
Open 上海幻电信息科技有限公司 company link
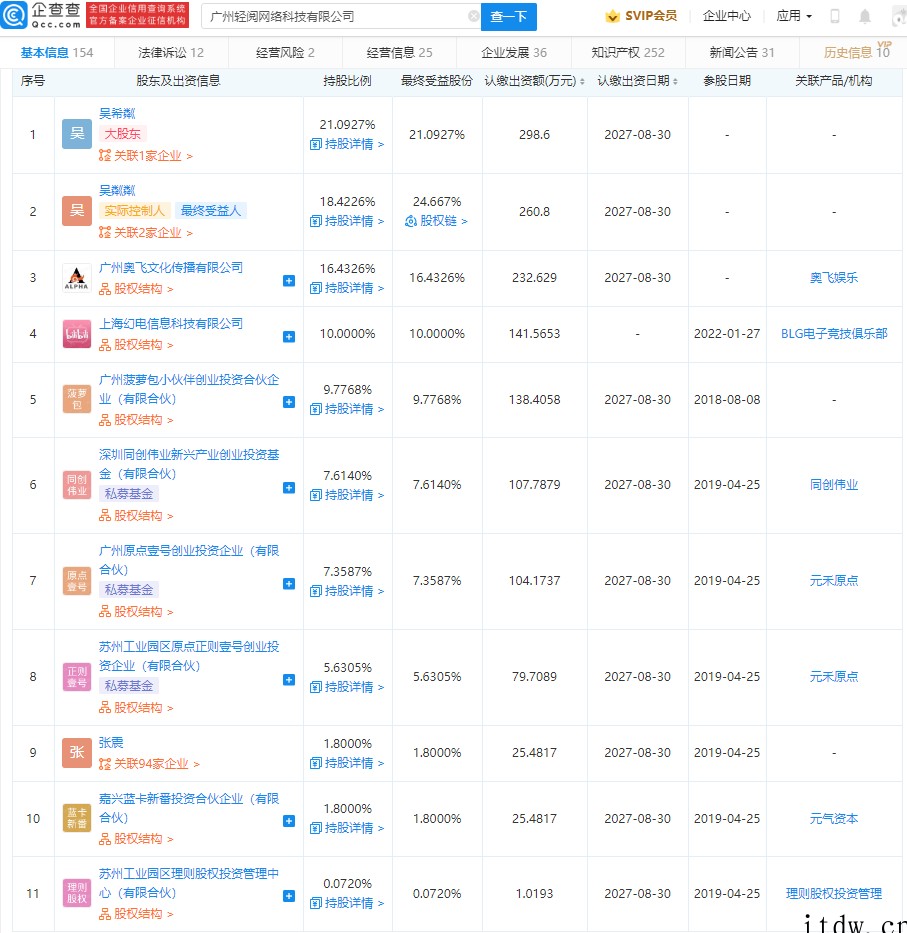171,324
